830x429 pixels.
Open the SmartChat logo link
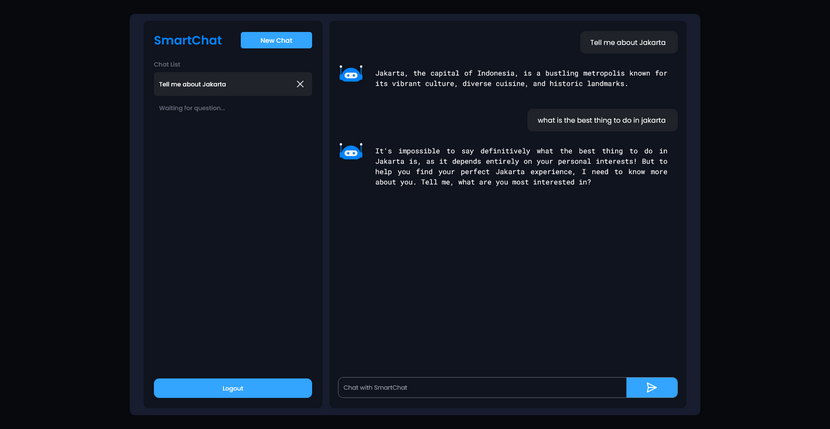pos(188,40)
